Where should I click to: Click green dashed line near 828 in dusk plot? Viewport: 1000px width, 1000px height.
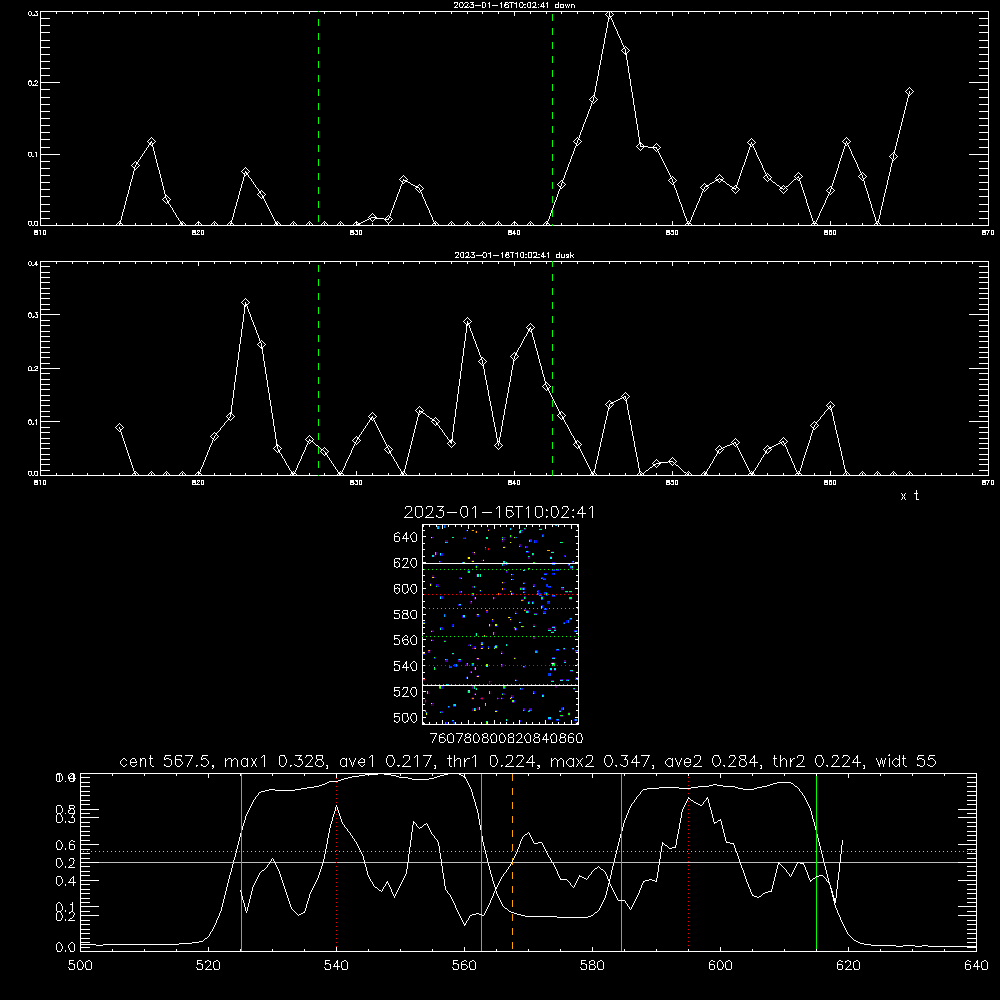pos(318,369)
